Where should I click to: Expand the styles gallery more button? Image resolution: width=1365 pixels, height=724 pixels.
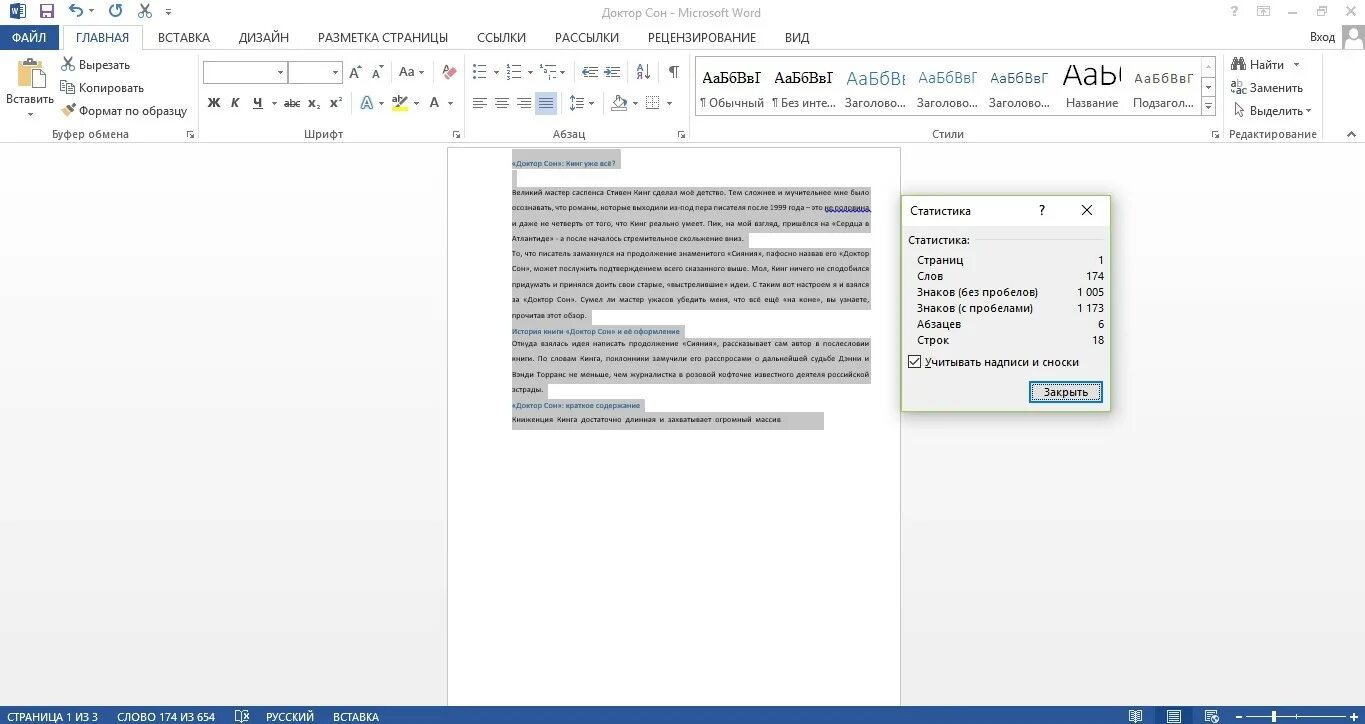tap(1208, 106)
